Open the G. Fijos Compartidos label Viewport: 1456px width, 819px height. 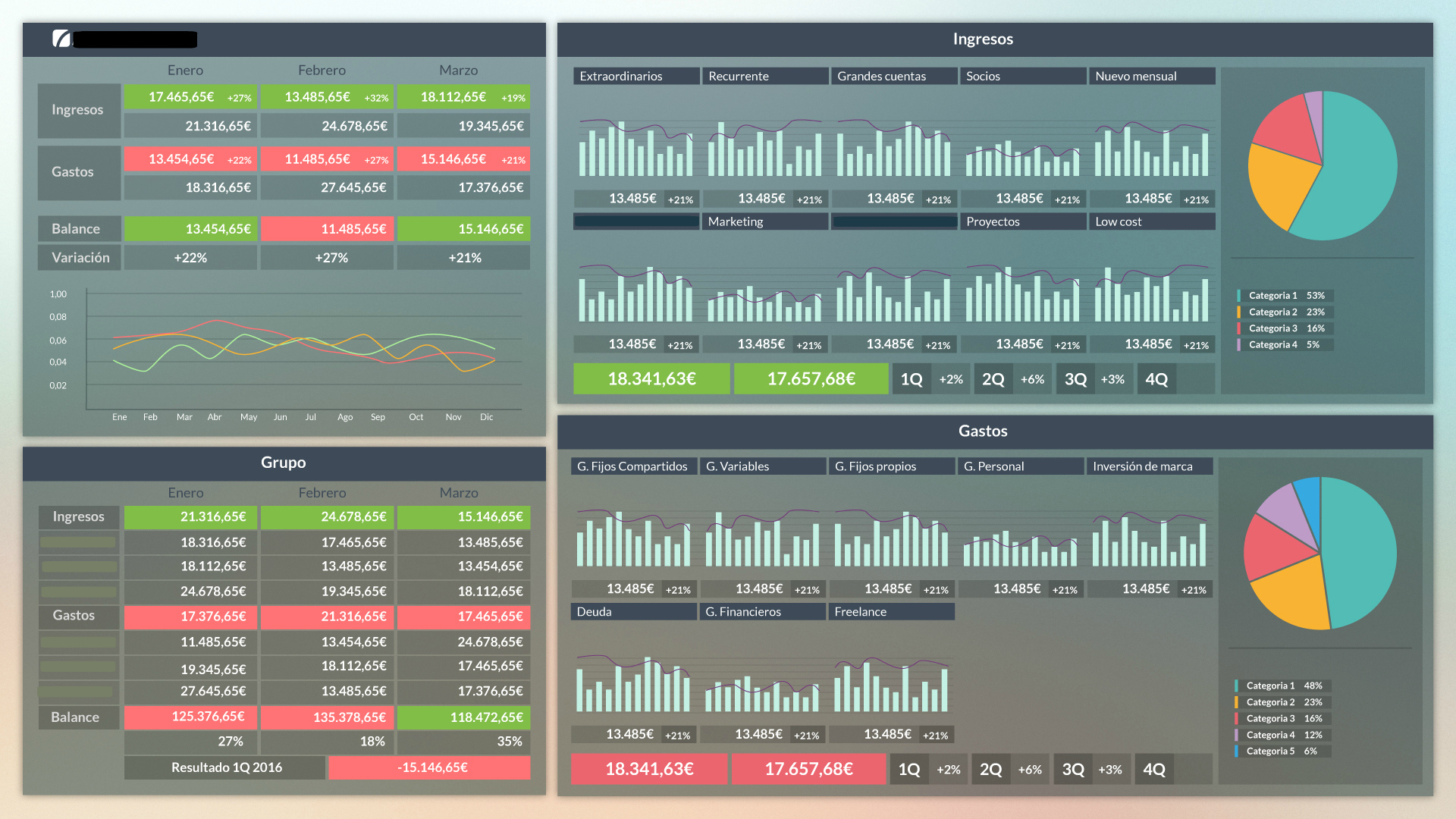[x=634, y=466]
